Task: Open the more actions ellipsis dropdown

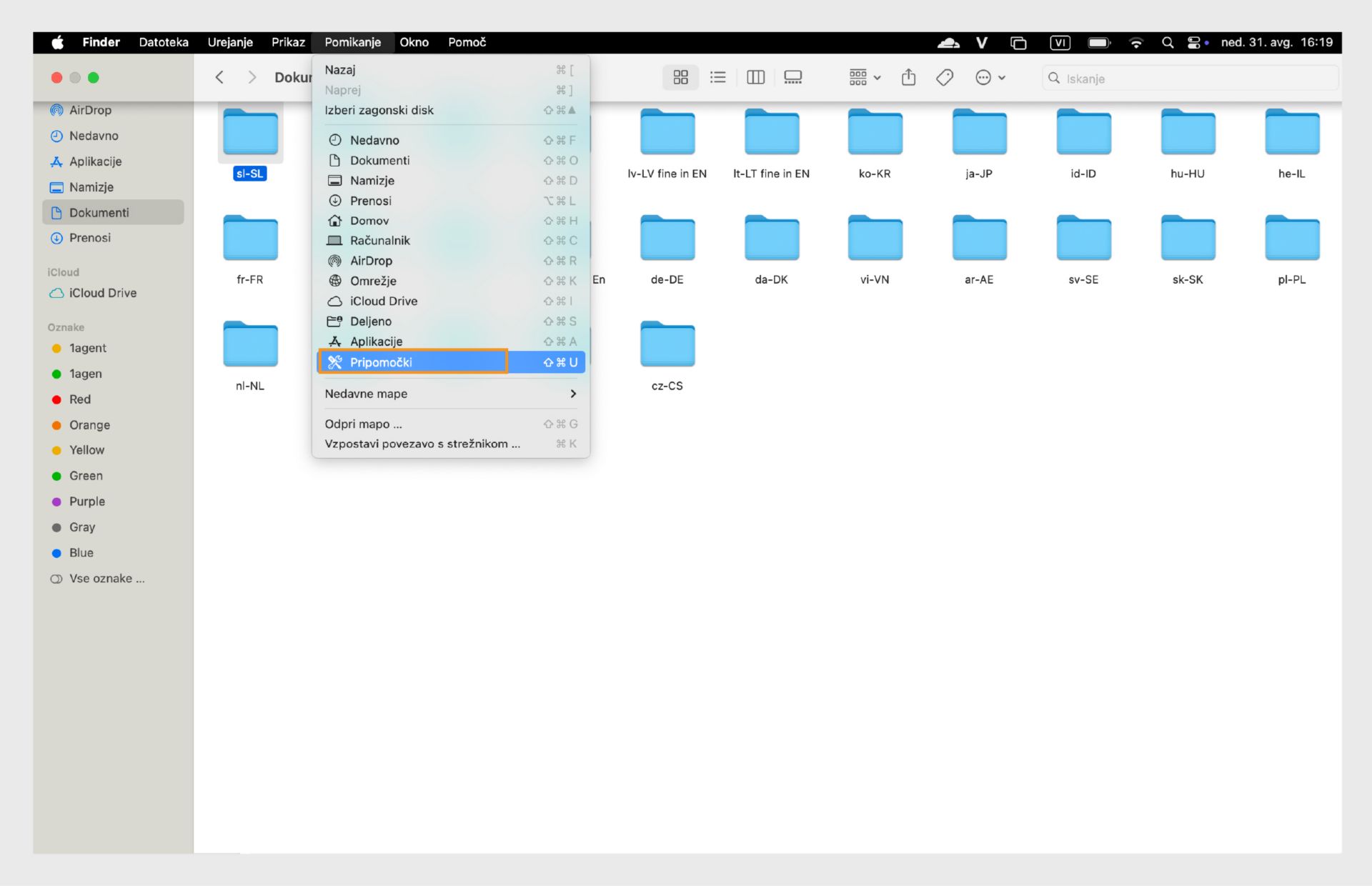Action: pyautogui.click(x=990, y=77)
